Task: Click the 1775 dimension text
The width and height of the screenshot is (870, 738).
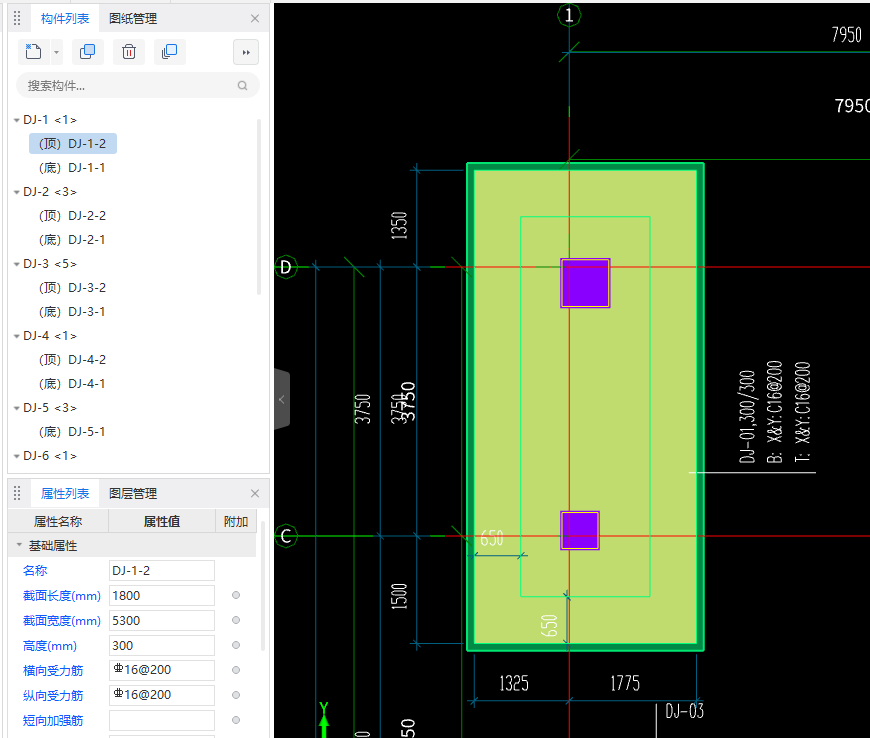Action: click(x=625, y=683)
